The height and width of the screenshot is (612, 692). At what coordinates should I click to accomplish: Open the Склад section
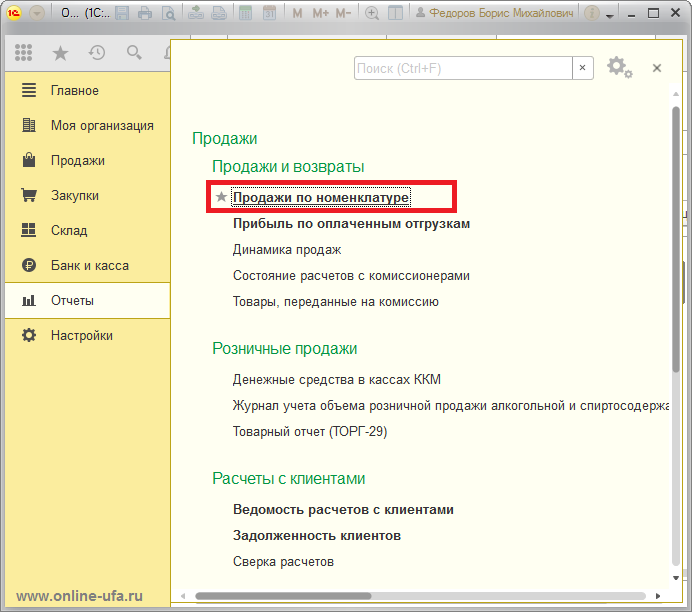[x=88, y=230]
